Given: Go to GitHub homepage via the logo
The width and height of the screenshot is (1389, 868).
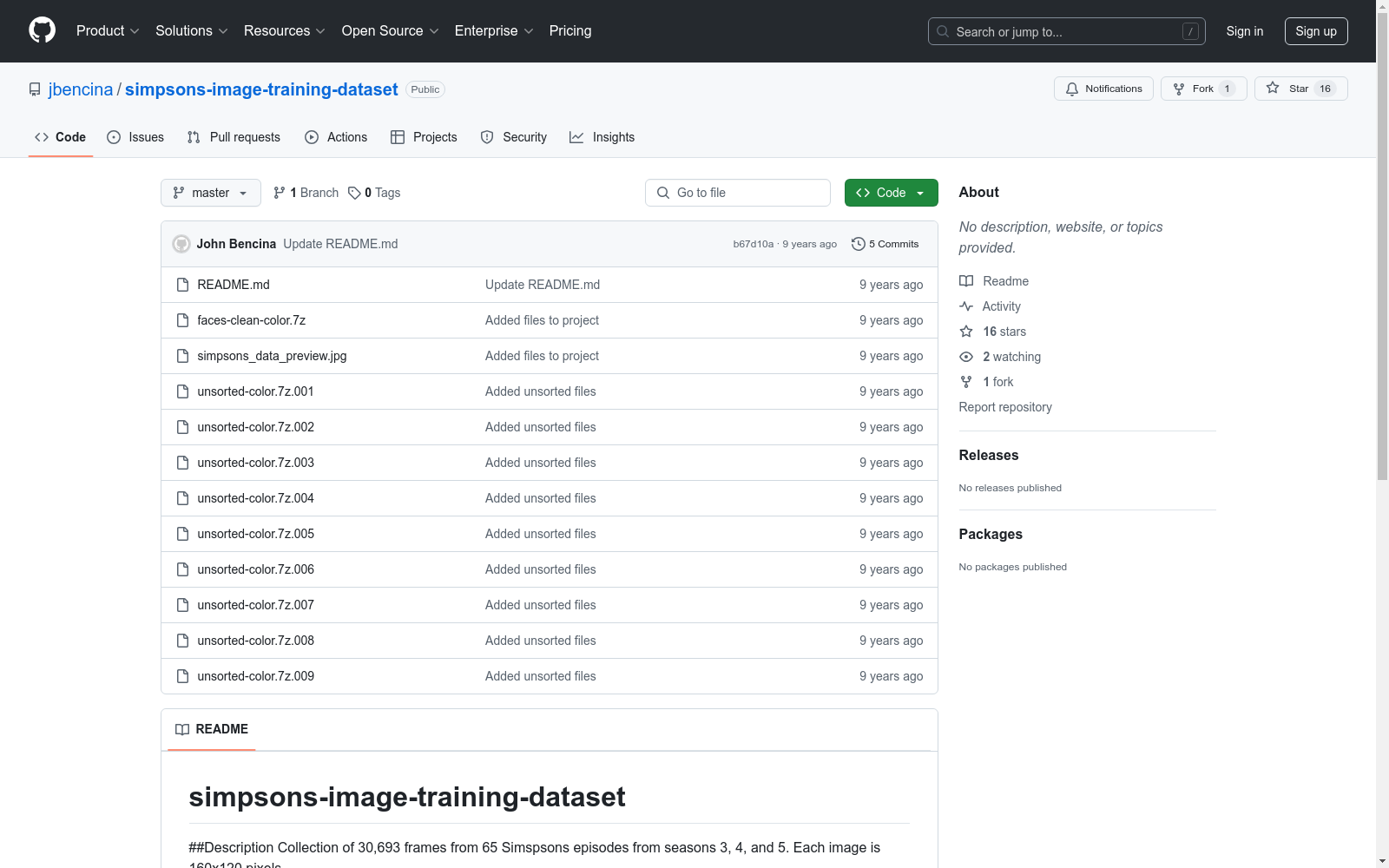Looking at the screenshot, I should [42, 30].
